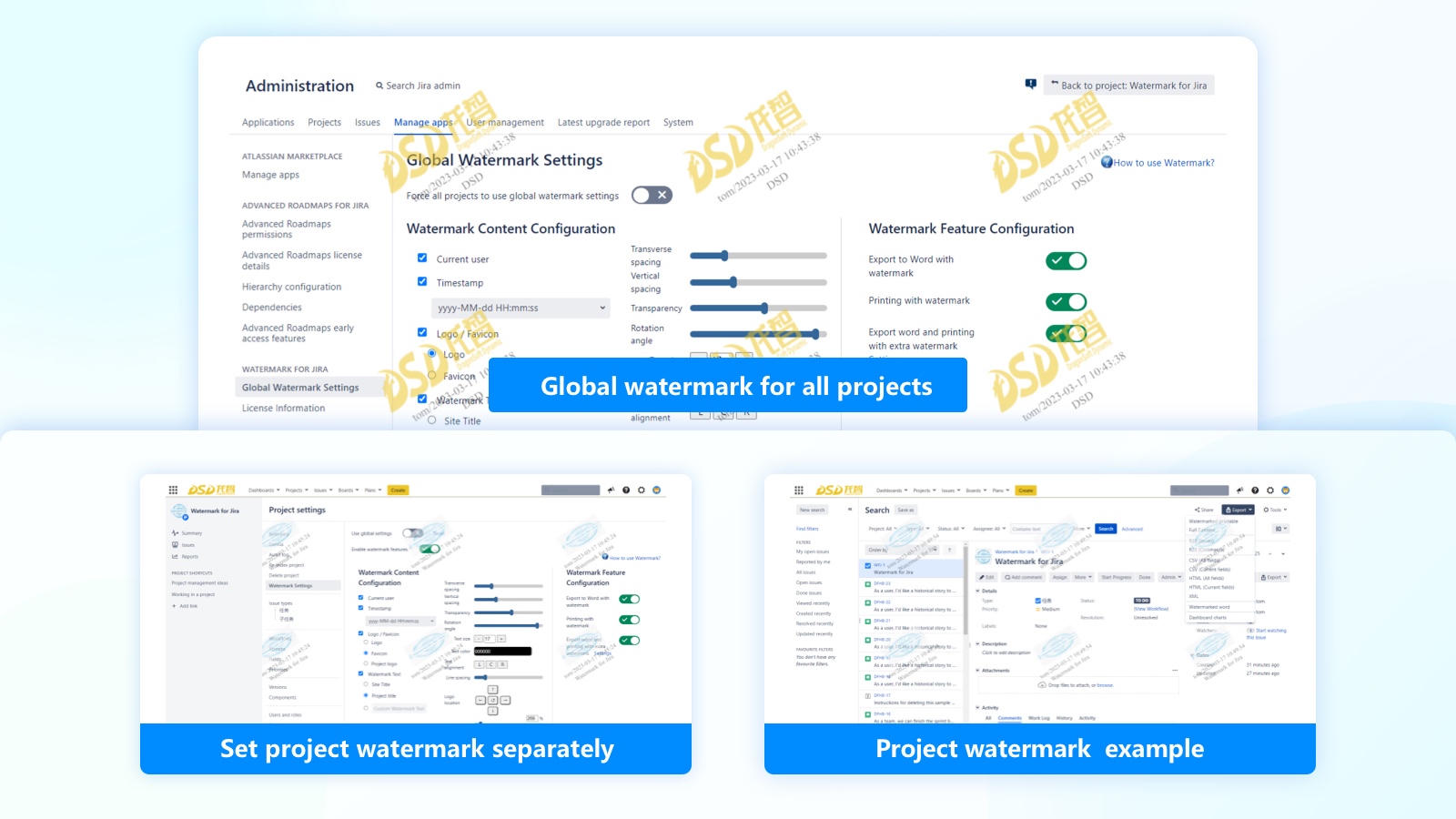
Task: Open the Plans dropdown in the Project settings header
Action: pos(373,490)
